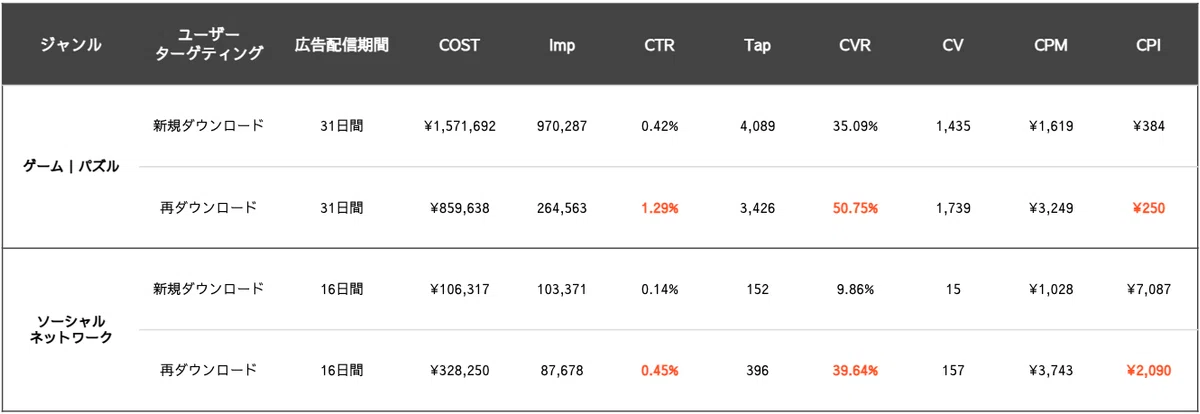Image resolution: width=1200 pixels, height=414 pixels.
Task: Select the 970,287 impressions value
Action: (x=562, y=126)
